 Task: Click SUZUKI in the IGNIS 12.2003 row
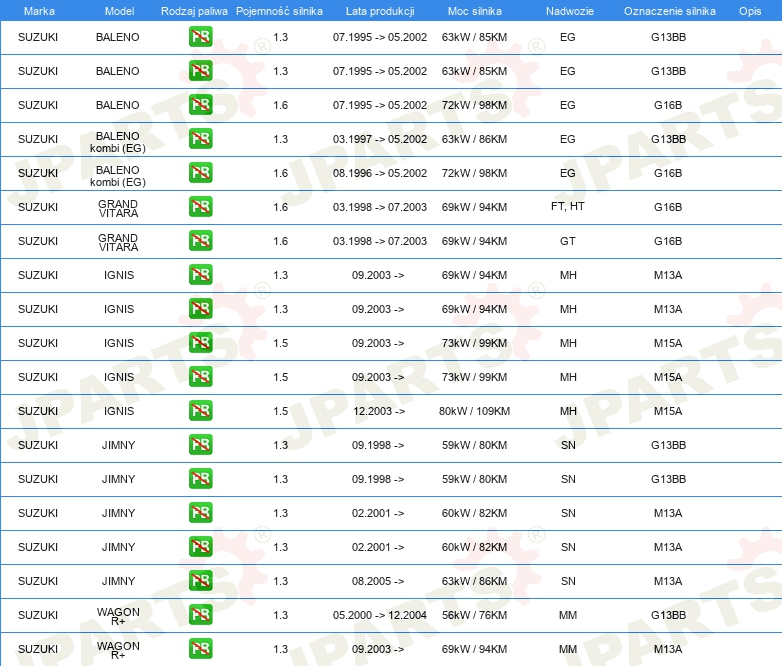(x=38, y=411)
